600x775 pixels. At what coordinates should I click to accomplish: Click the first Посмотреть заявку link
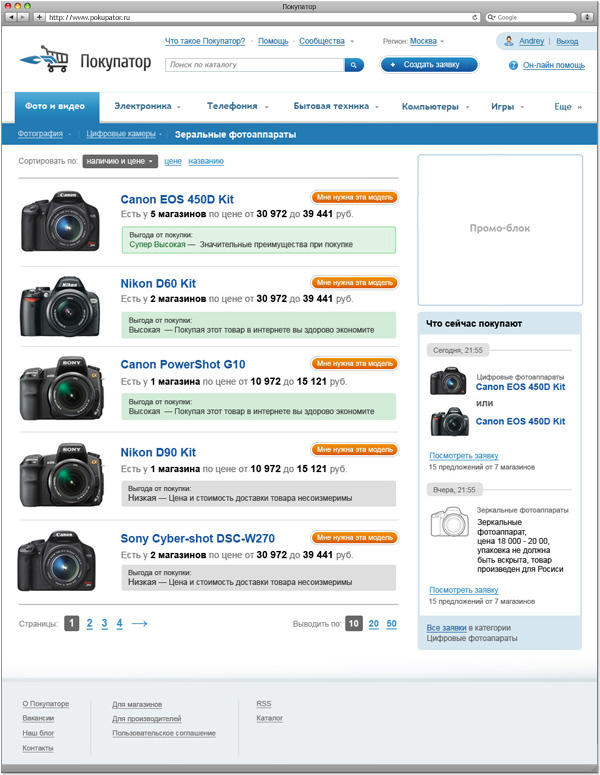coord(464,456)
